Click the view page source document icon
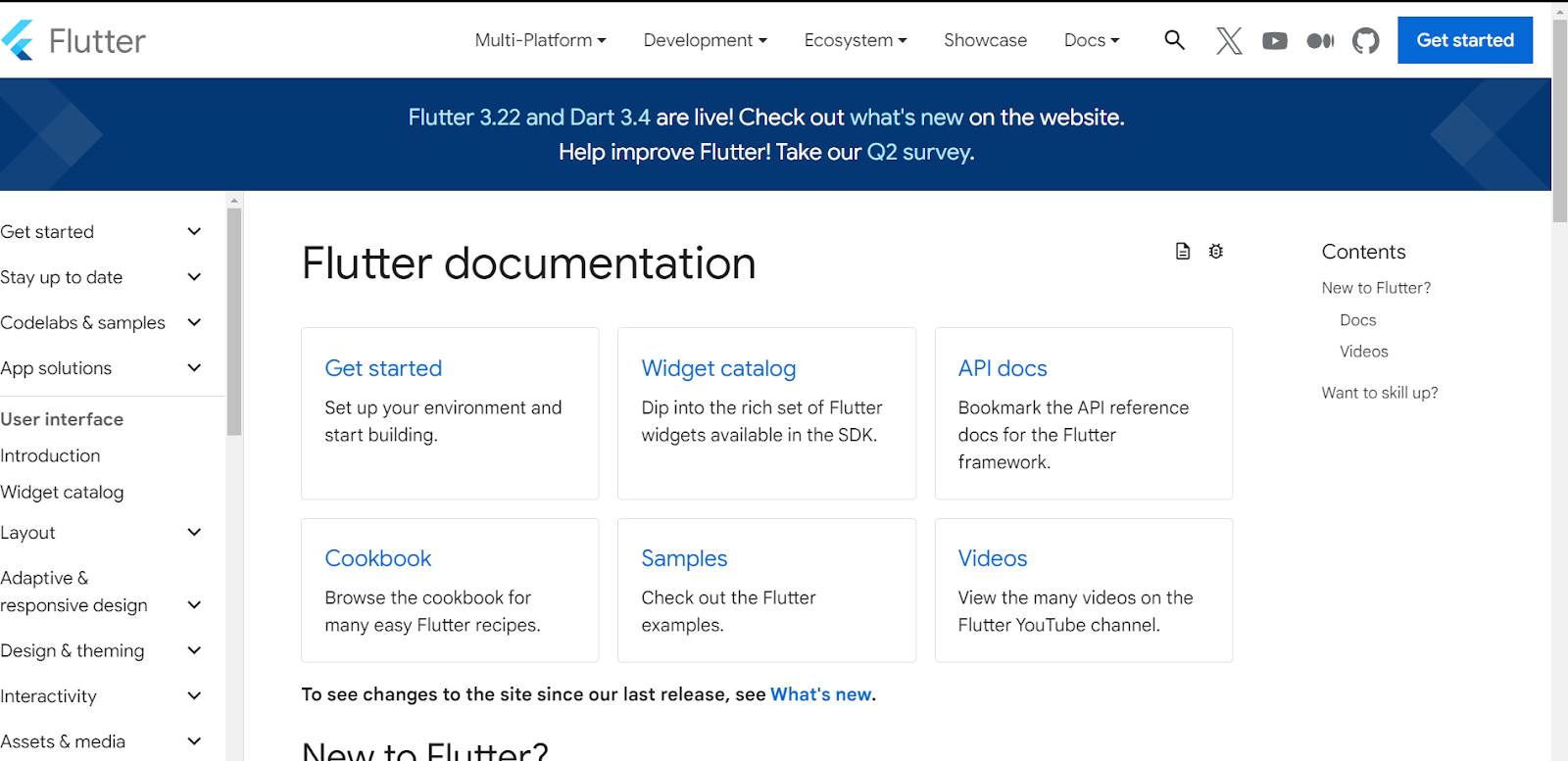1568x761 pixels. [x=1183, y=252]
